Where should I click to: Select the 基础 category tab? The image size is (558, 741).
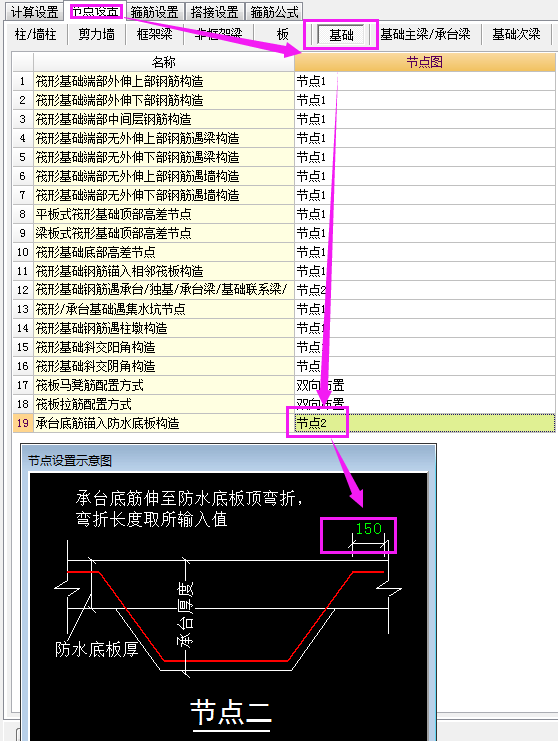[341, 34]
